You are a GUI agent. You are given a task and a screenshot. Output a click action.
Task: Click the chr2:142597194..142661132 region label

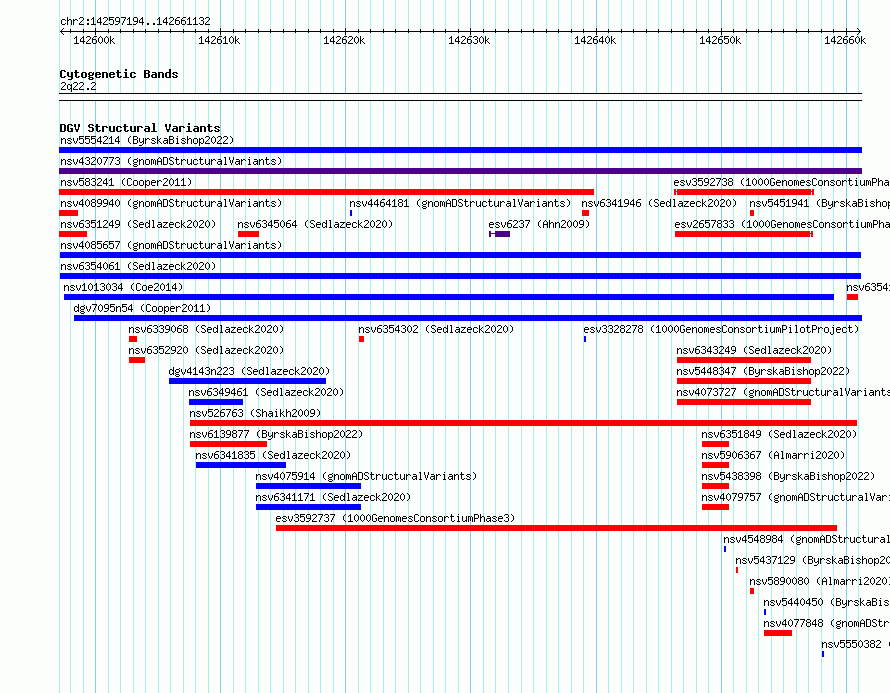[135, 22]
